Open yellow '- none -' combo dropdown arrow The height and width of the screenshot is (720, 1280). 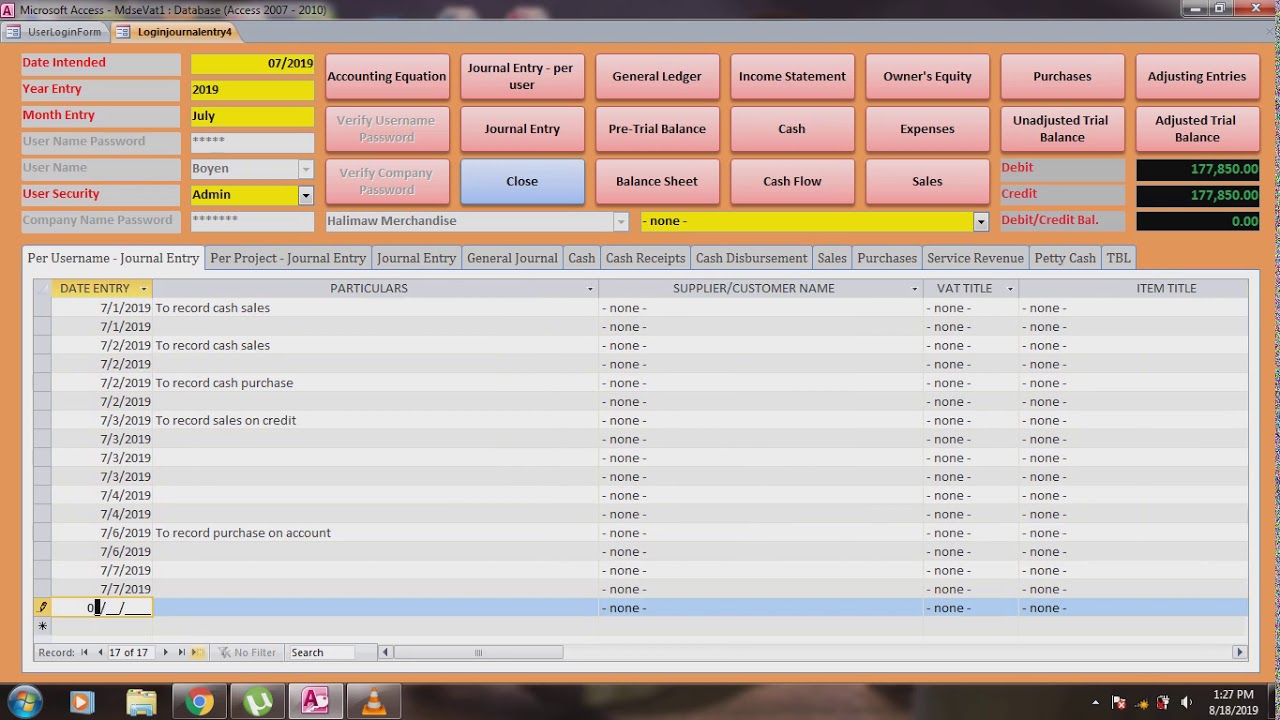(x=981, y=221)
